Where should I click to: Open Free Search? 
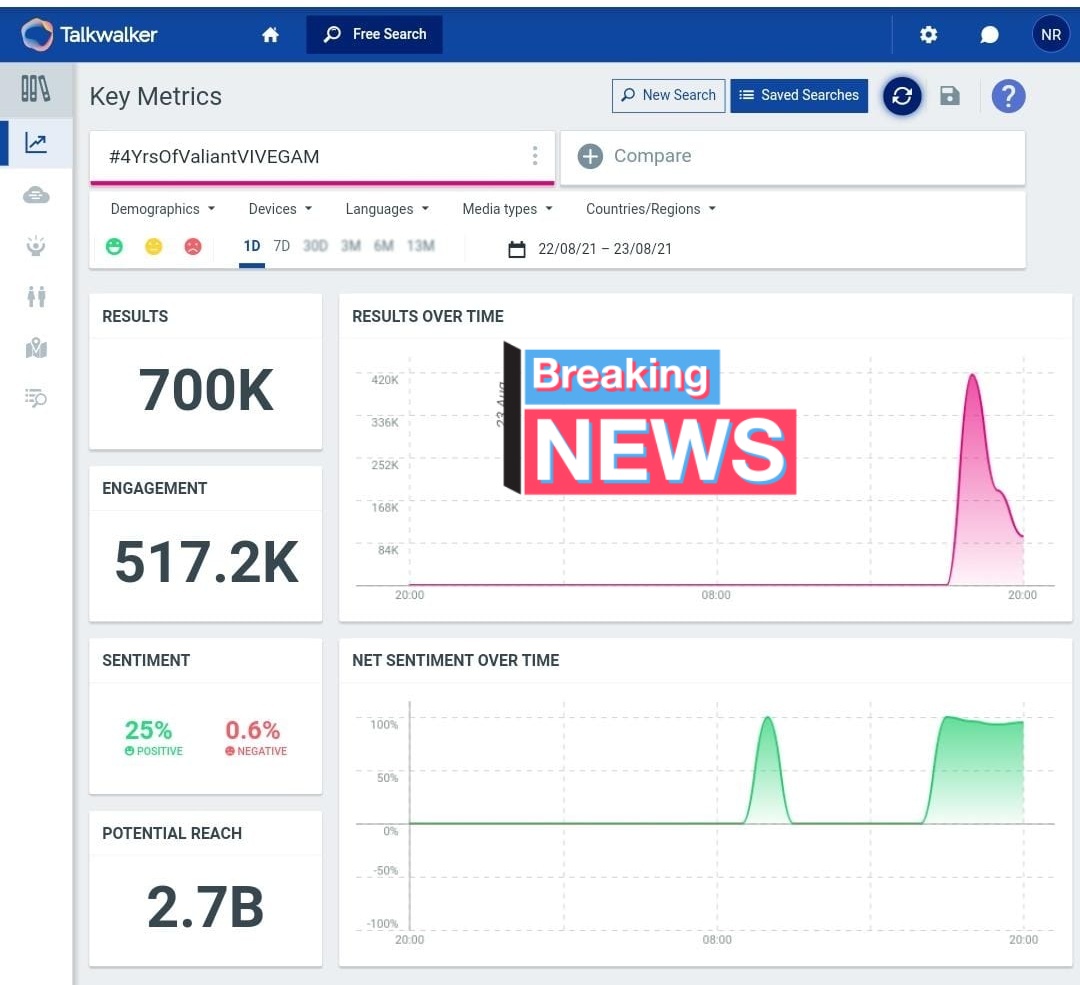coord(375,34)
